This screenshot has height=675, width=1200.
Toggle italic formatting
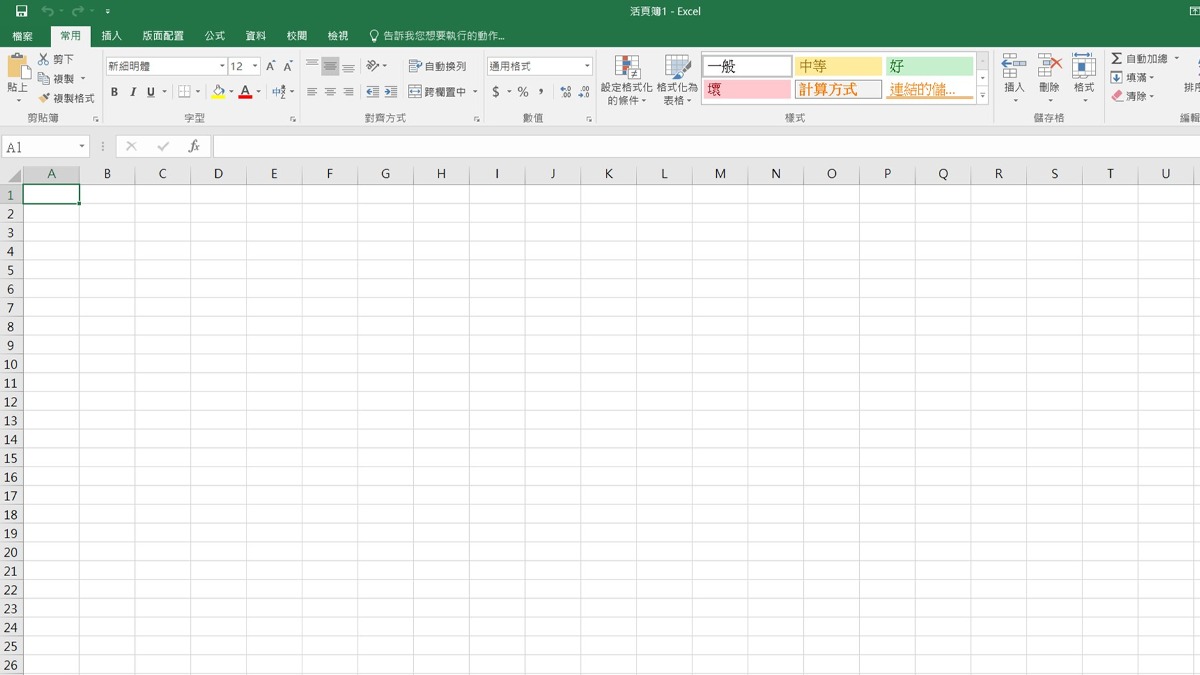132,92
